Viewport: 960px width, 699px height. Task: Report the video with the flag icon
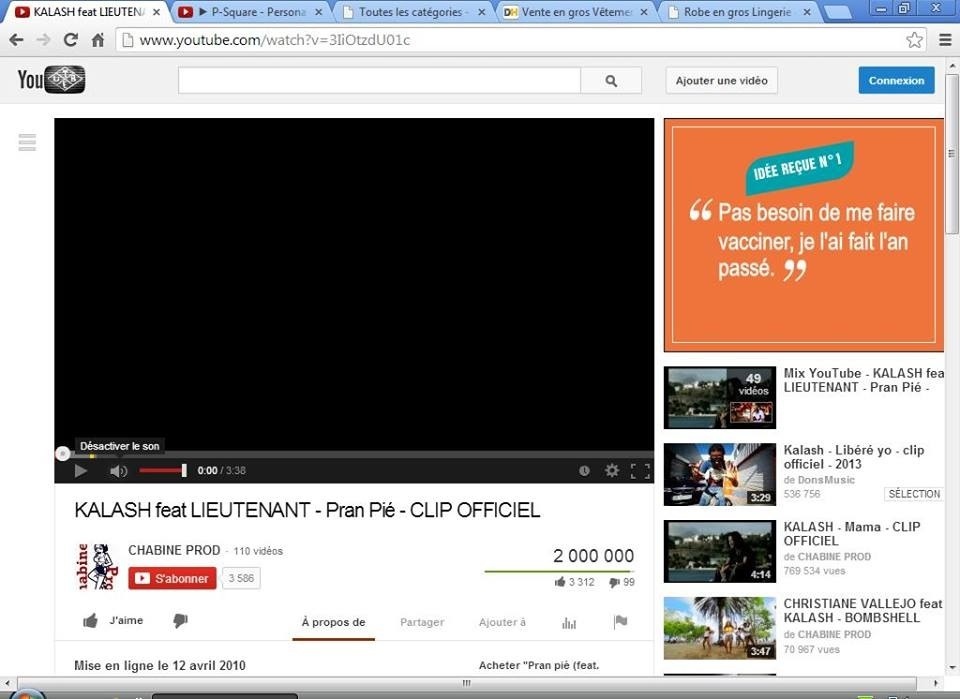pyautogui.click(x=620, y=622)
